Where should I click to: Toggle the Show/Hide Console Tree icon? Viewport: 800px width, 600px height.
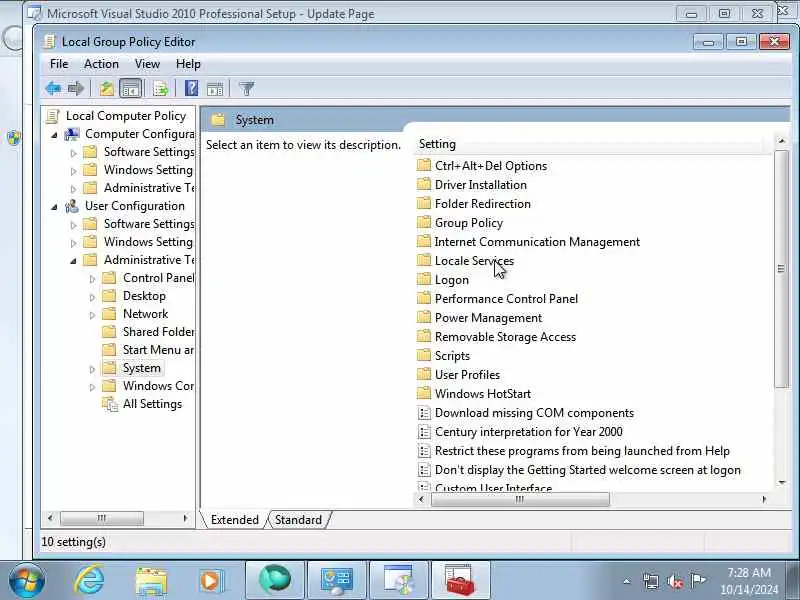(130, 89)
